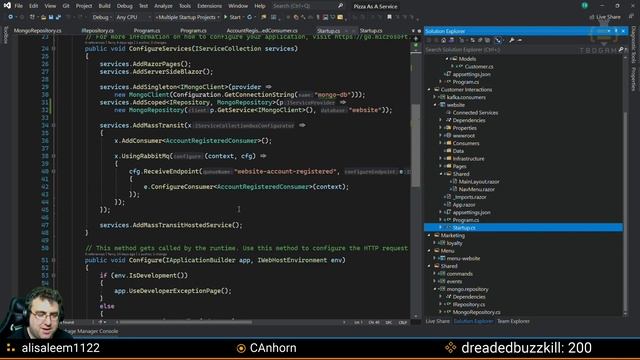This screenshot has height=360, width=640.
Task: Click the Save All toolbar icon
Action: pyautogui.click(x=58, y=17)
